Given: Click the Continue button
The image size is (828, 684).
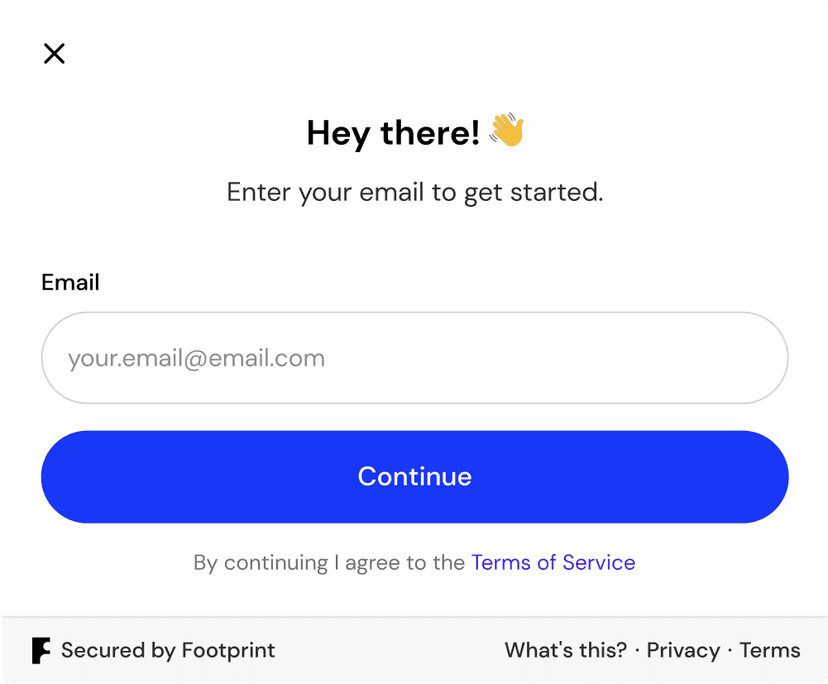Looking at the screenshot, I should coord(415,477).
